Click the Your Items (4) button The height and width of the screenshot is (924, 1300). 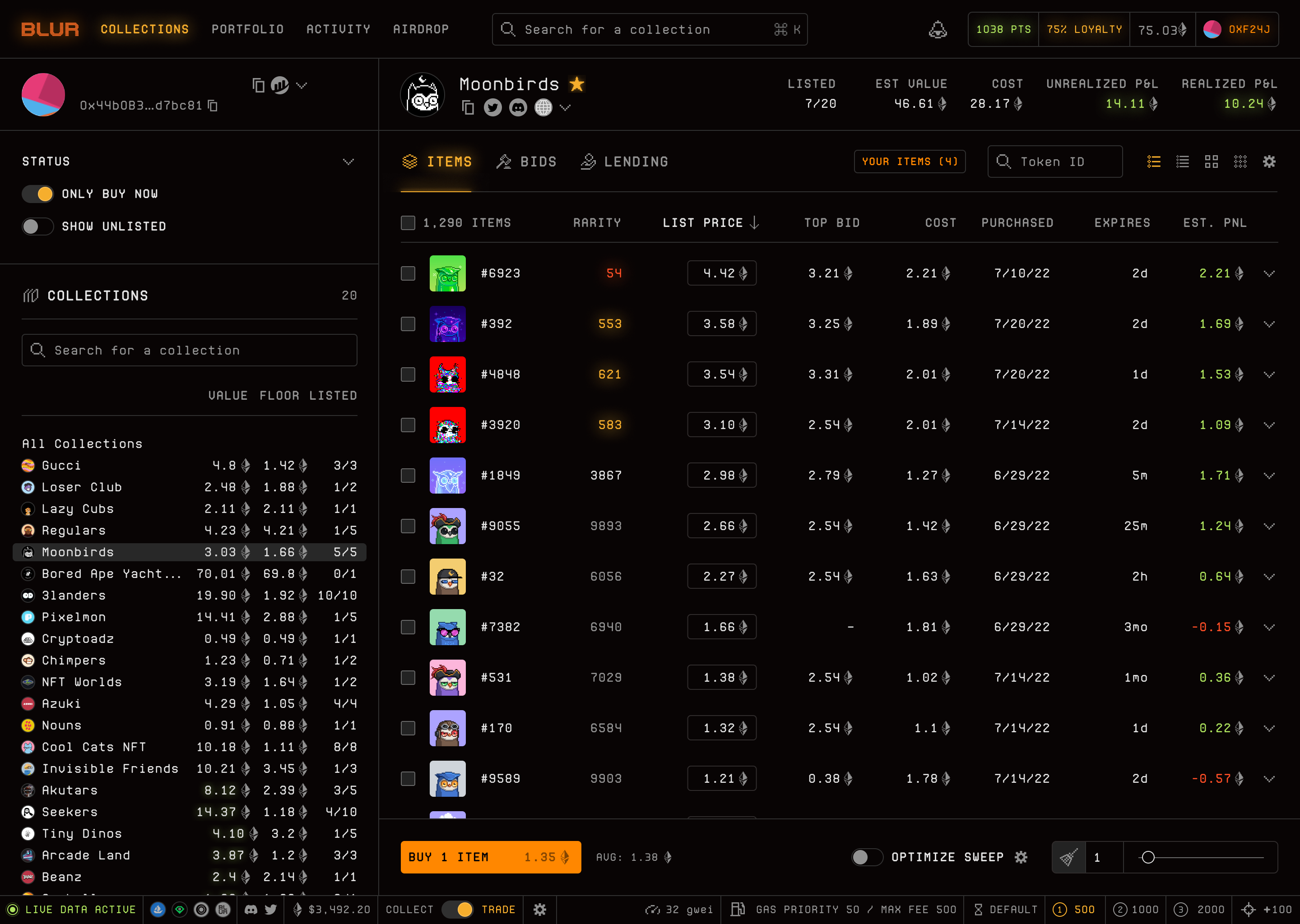(x=910, y=162)
